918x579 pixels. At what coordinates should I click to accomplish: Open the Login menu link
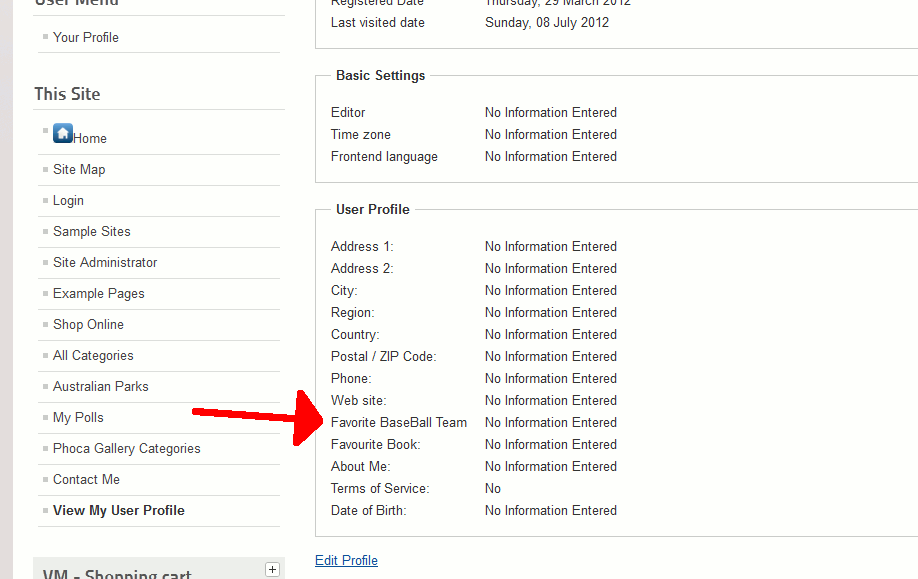[68, 201]
